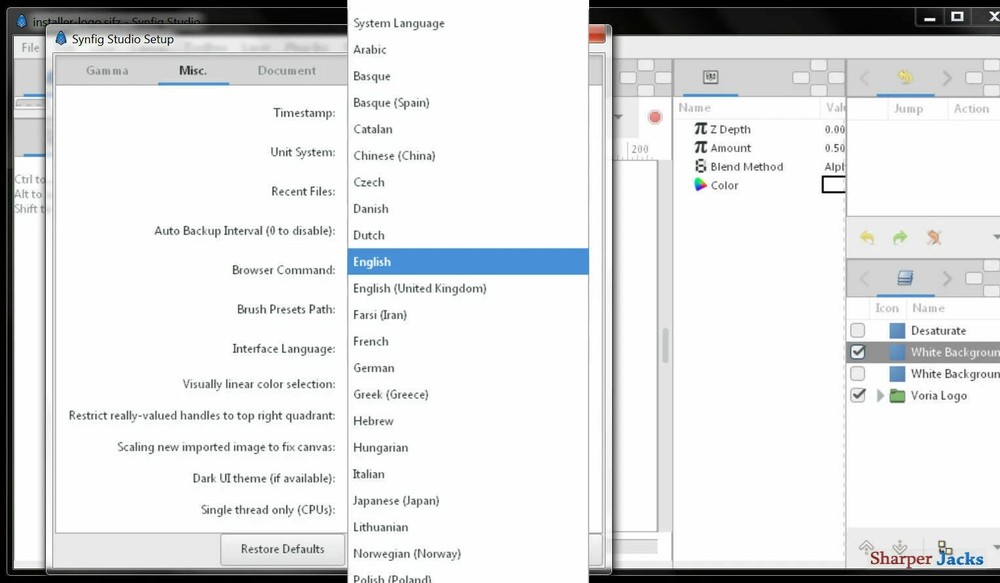The height and width of the screenshot is (583, 1000).
Task: Choose English (United Kingdom) entry
Action: click(468, 288)
